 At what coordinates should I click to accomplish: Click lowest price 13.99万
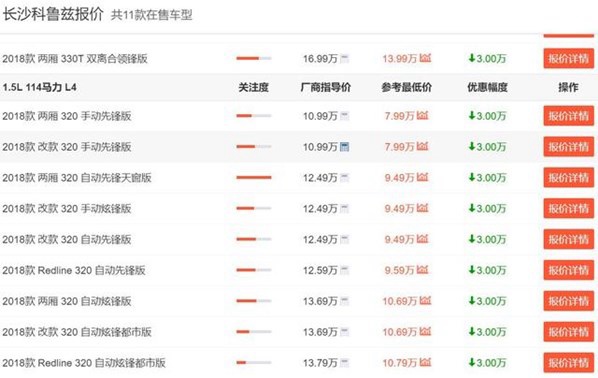click(x=400, y=59)
